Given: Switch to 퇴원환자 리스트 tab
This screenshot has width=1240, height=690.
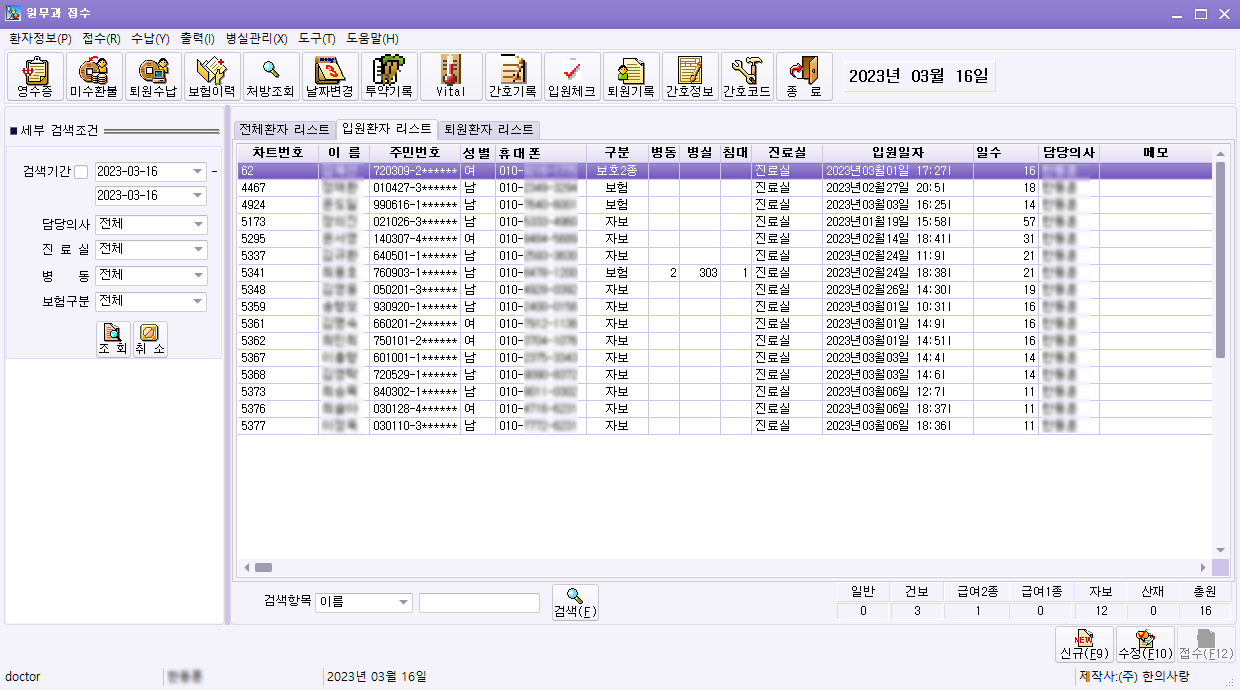Looking at the screenshot, I should point(489,130).
